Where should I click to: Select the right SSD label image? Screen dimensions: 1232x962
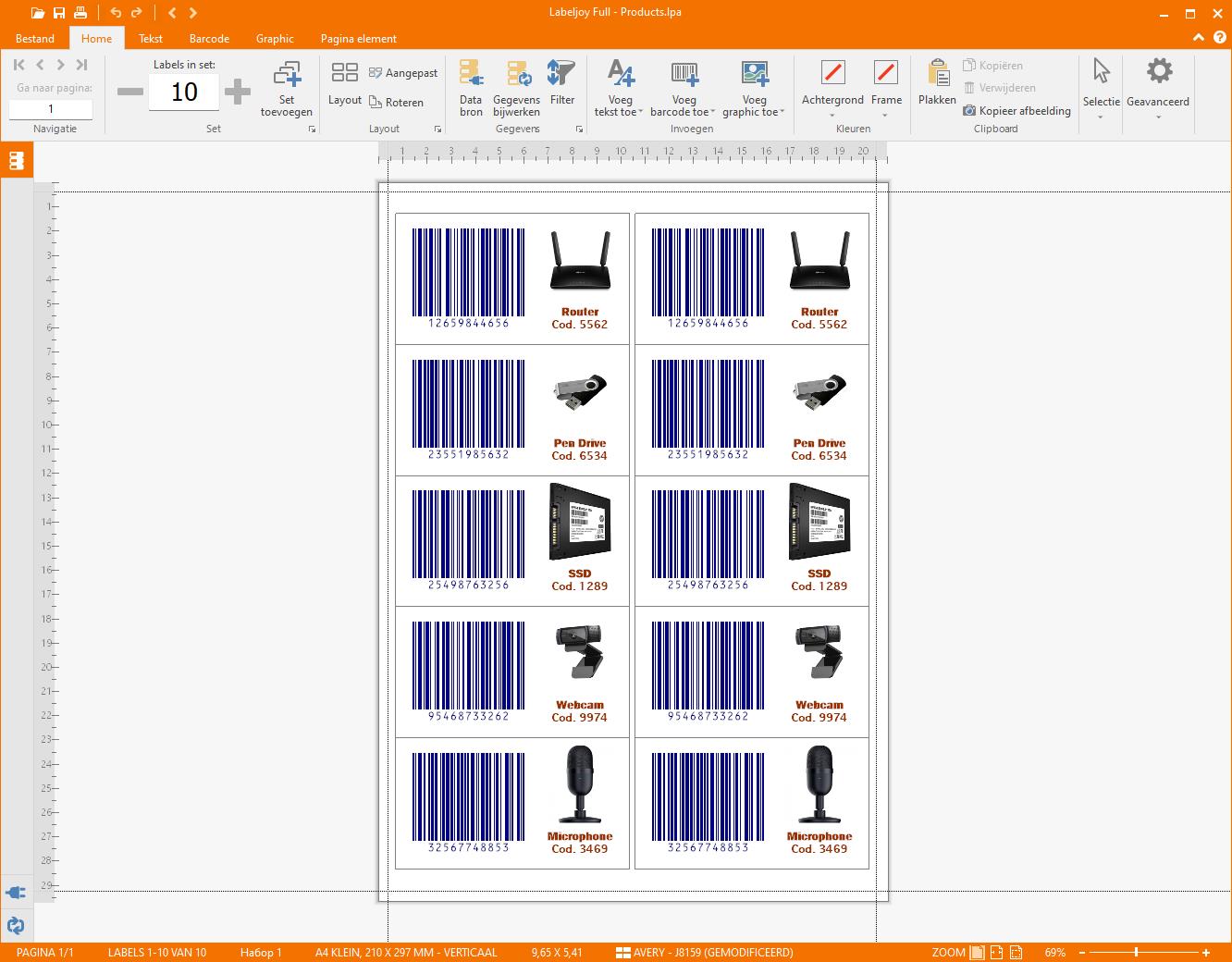(819, 522)
